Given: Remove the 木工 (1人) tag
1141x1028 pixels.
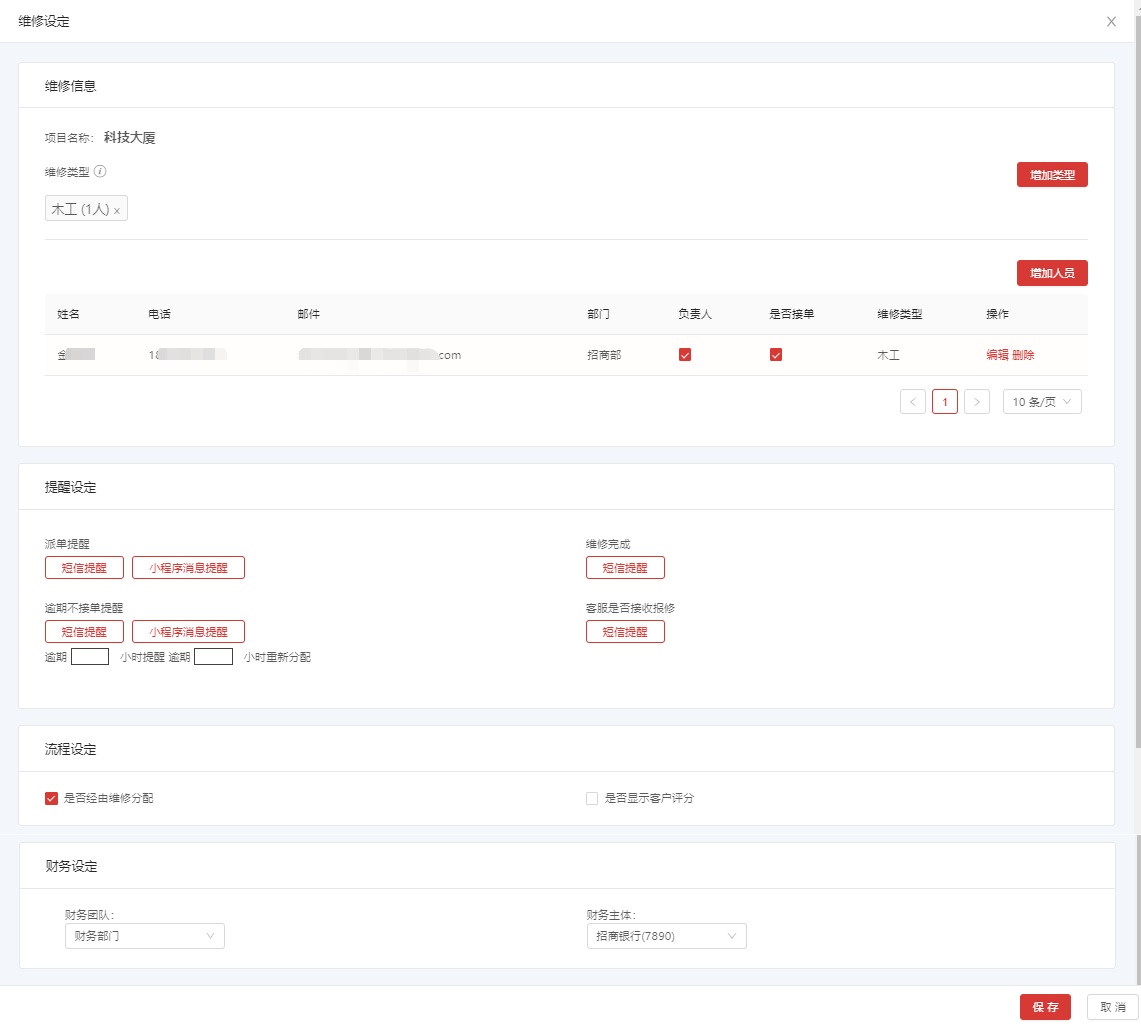Looking at the screenshot, I should pos(117,211).
